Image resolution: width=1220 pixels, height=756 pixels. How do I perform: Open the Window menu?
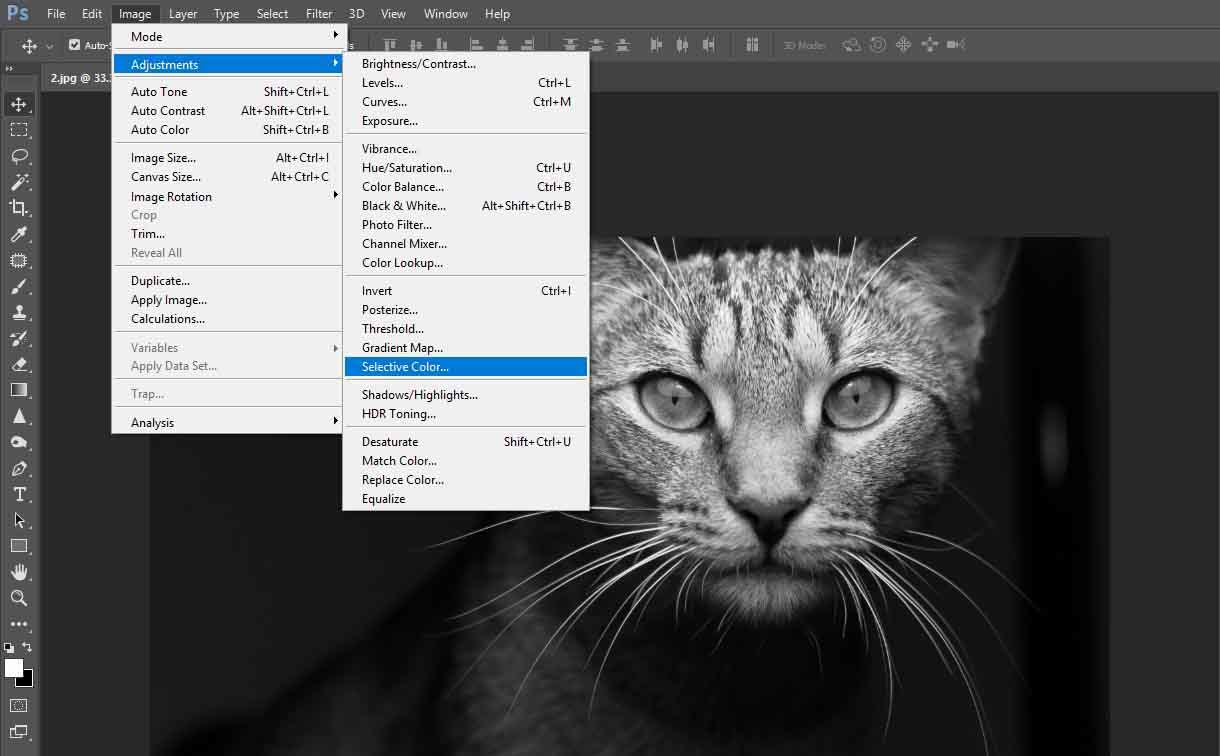(x=446, y=14)
